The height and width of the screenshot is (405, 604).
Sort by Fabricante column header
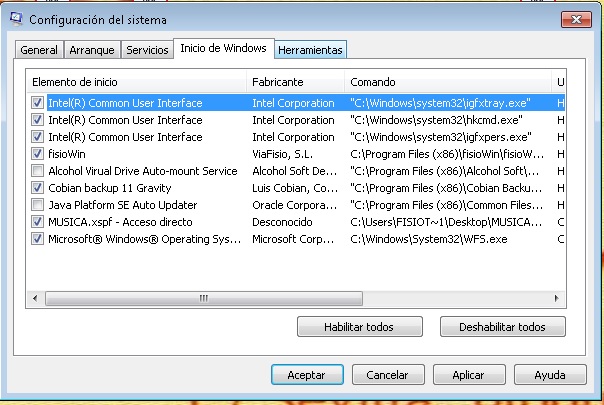[295, 82]
